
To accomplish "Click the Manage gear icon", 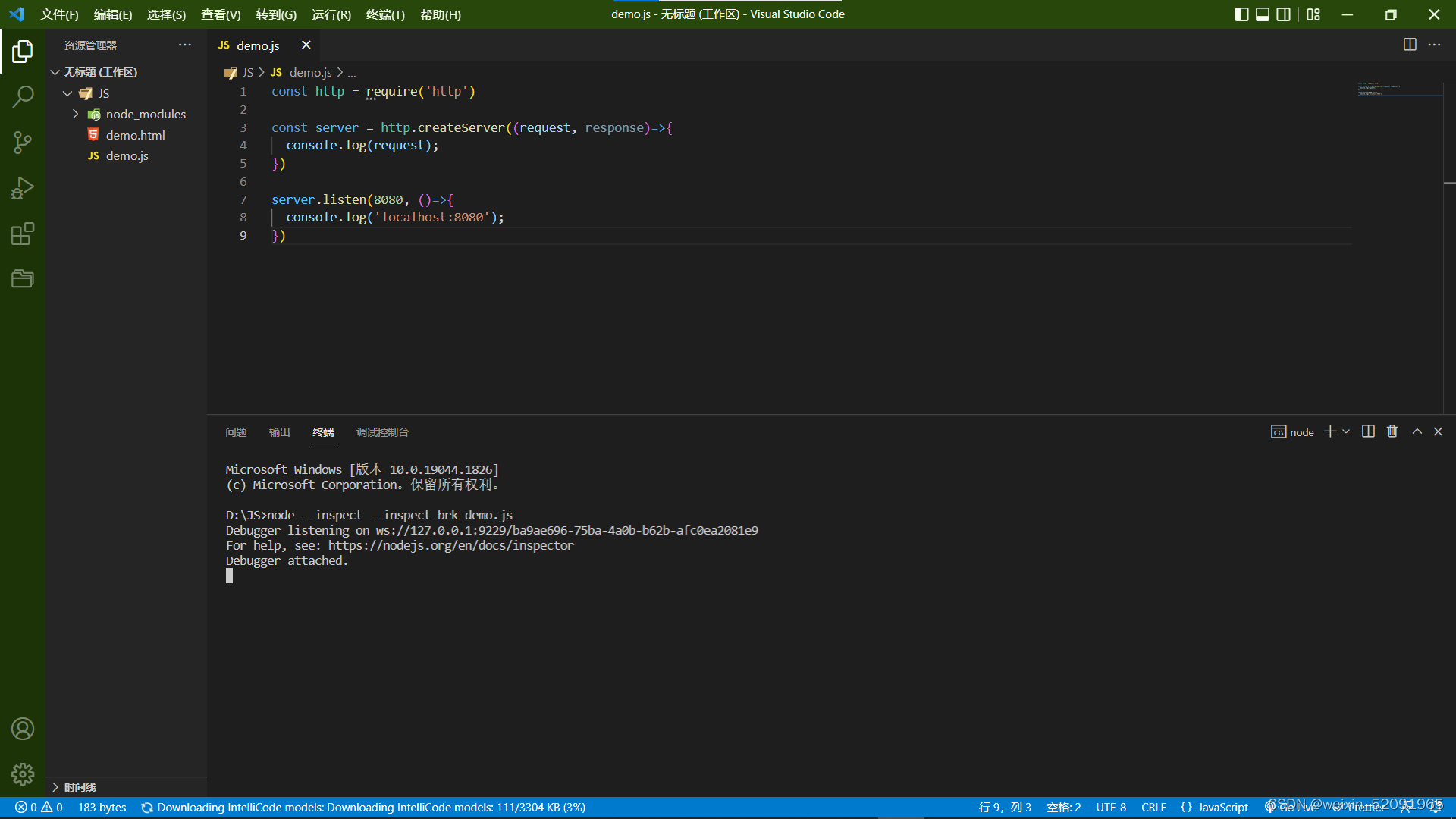I will pyautogui.click(x=23, y=773).
